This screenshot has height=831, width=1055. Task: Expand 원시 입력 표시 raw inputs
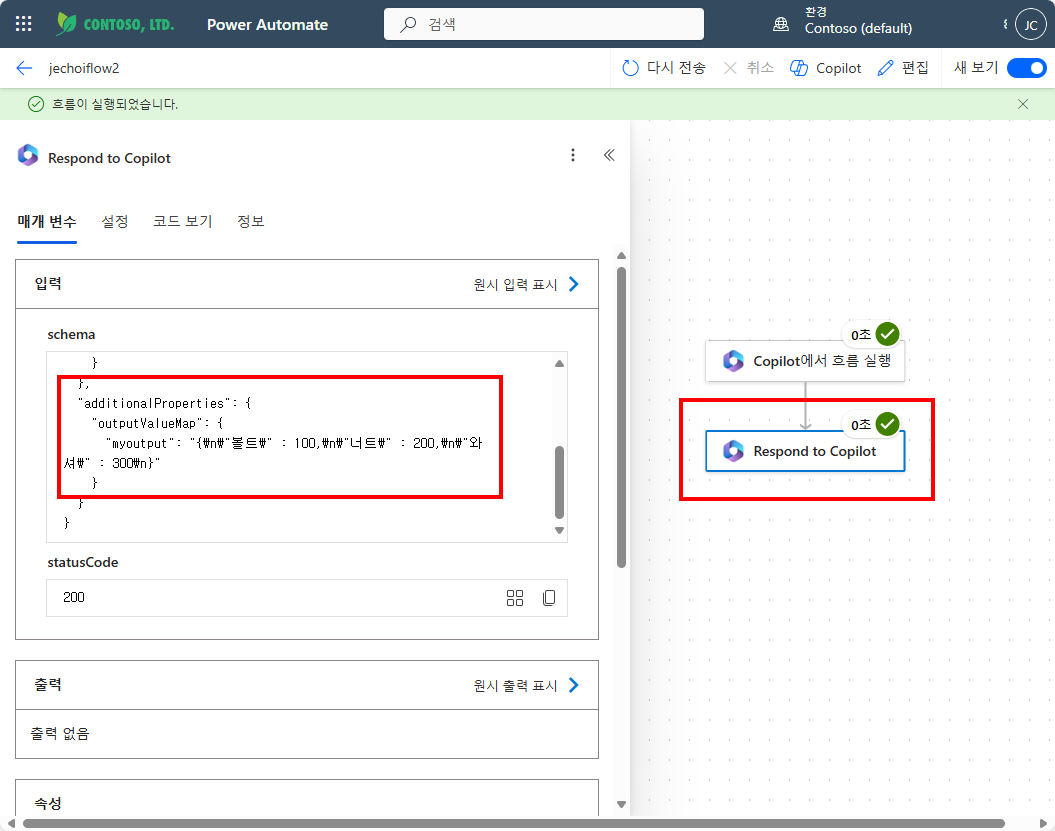526,285
